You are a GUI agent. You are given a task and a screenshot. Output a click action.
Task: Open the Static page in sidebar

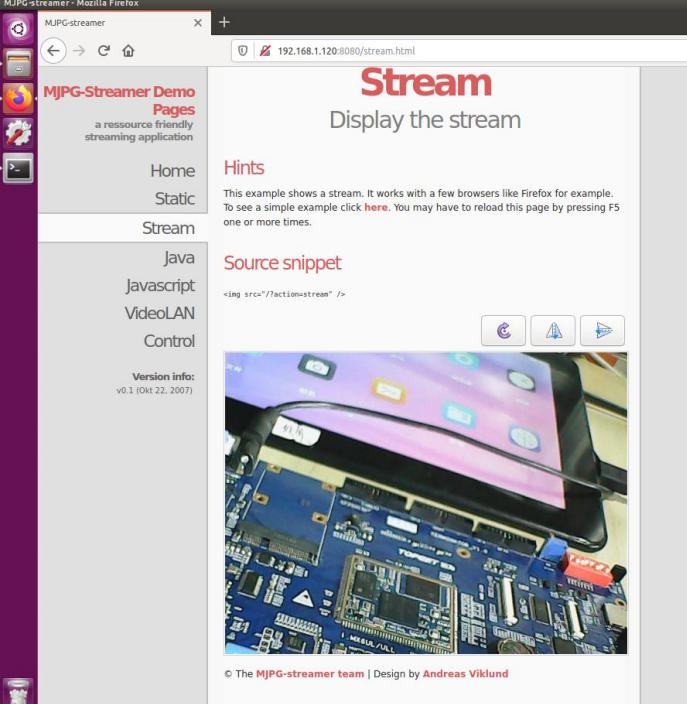(x=175, y=199)
